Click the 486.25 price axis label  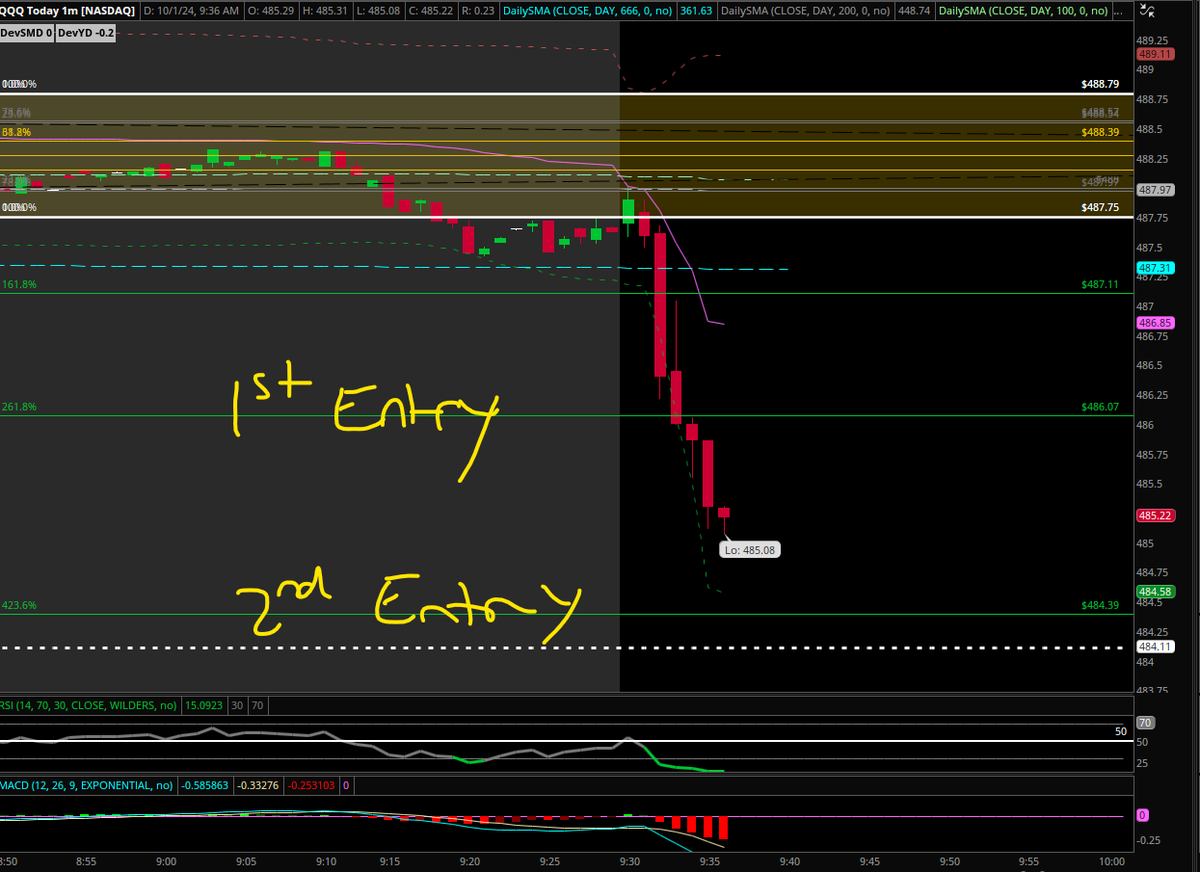point(1154,395)
